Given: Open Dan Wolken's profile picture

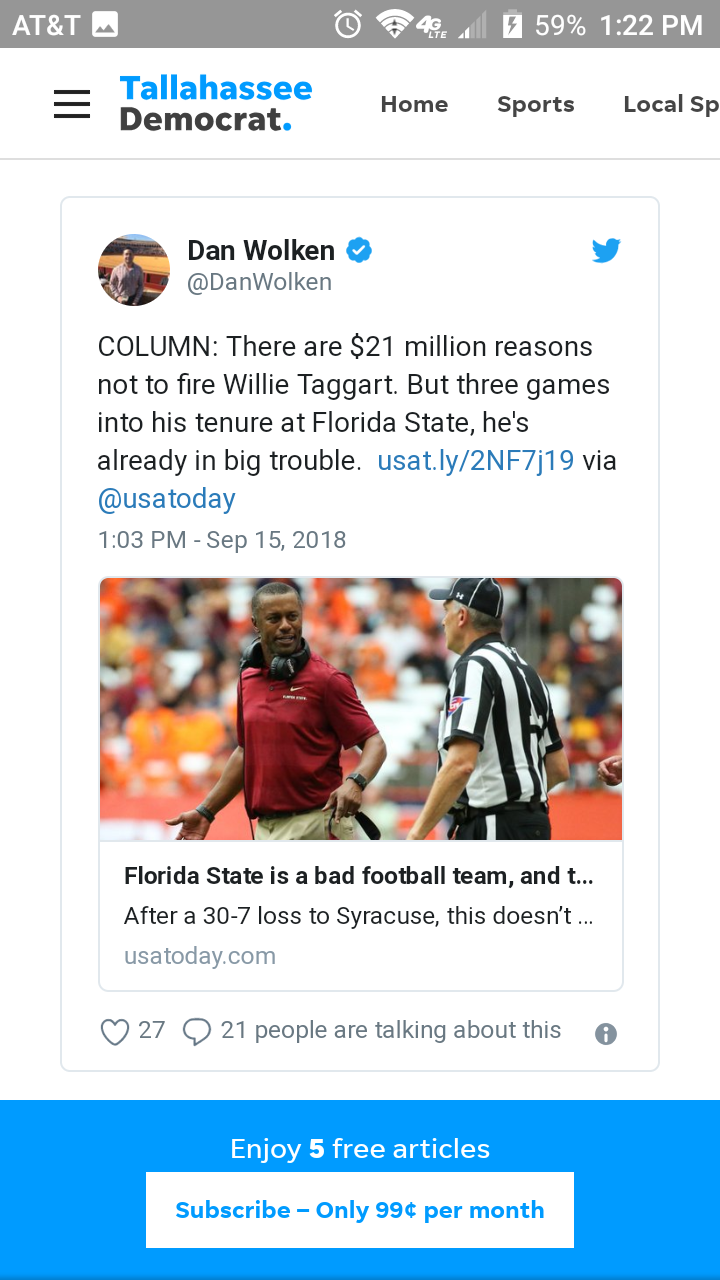Looking at the screenshot, I should click(x=134, y=269).
